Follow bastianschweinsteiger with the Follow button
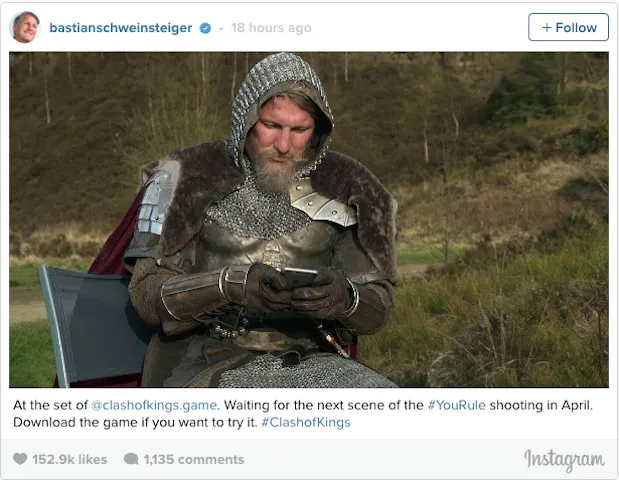The height and width of the screenshot is (480, 619). pyautogui.click(x=568, y=27)
